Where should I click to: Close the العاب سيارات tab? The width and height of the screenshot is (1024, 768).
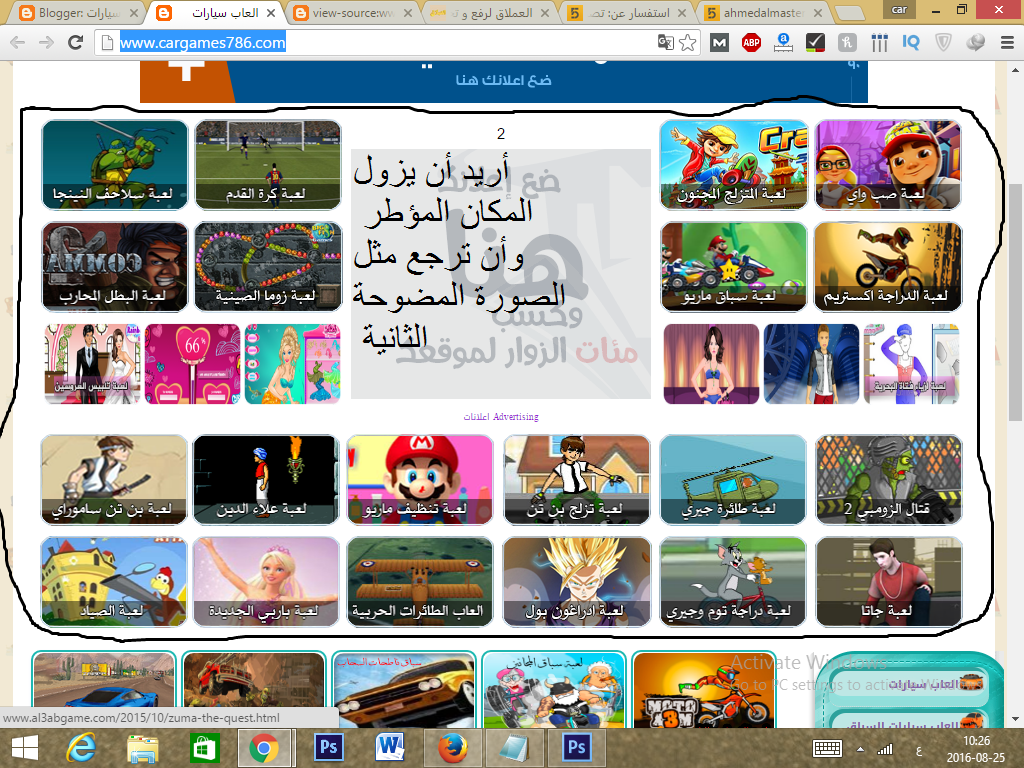270,13
